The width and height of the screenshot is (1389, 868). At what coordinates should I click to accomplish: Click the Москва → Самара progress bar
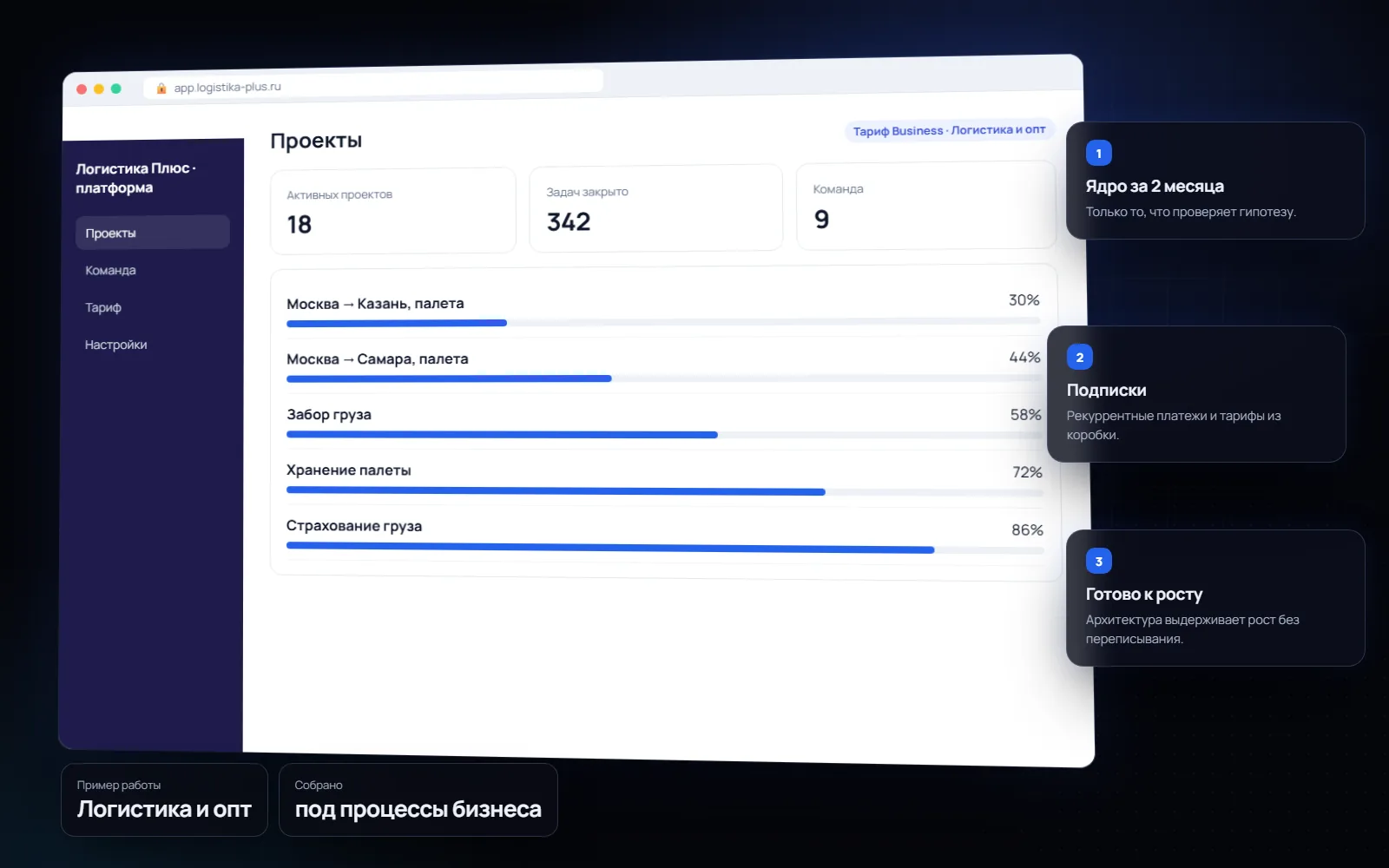click(x=664, y=378)
